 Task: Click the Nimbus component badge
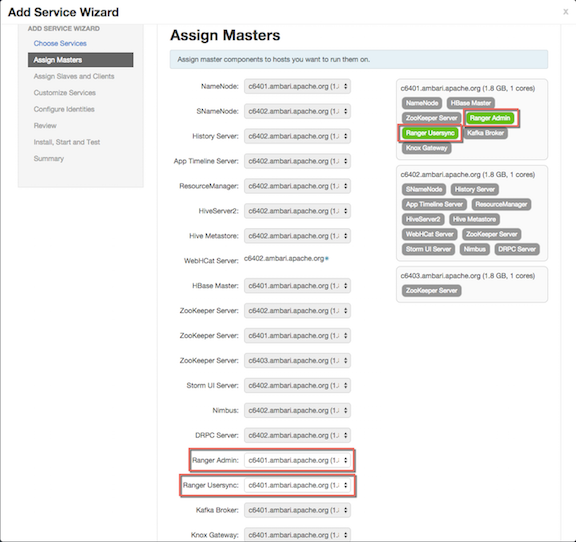[474, 249]
